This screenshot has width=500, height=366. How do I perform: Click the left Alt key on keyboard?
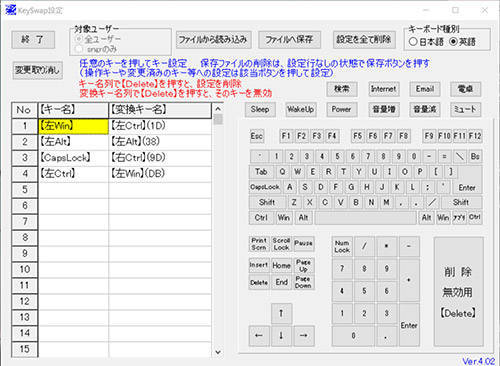pos(303,218)
